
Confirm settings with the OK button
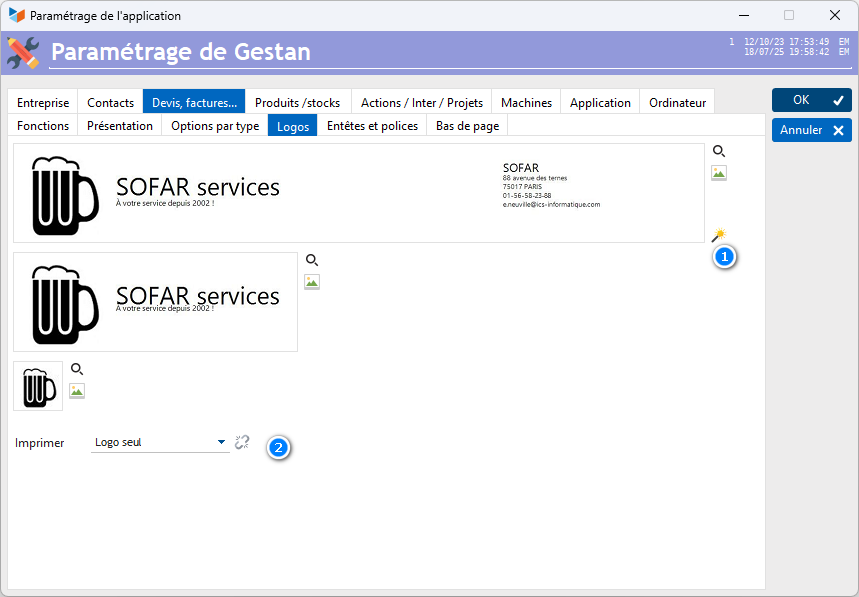click(x=811, y=100)
